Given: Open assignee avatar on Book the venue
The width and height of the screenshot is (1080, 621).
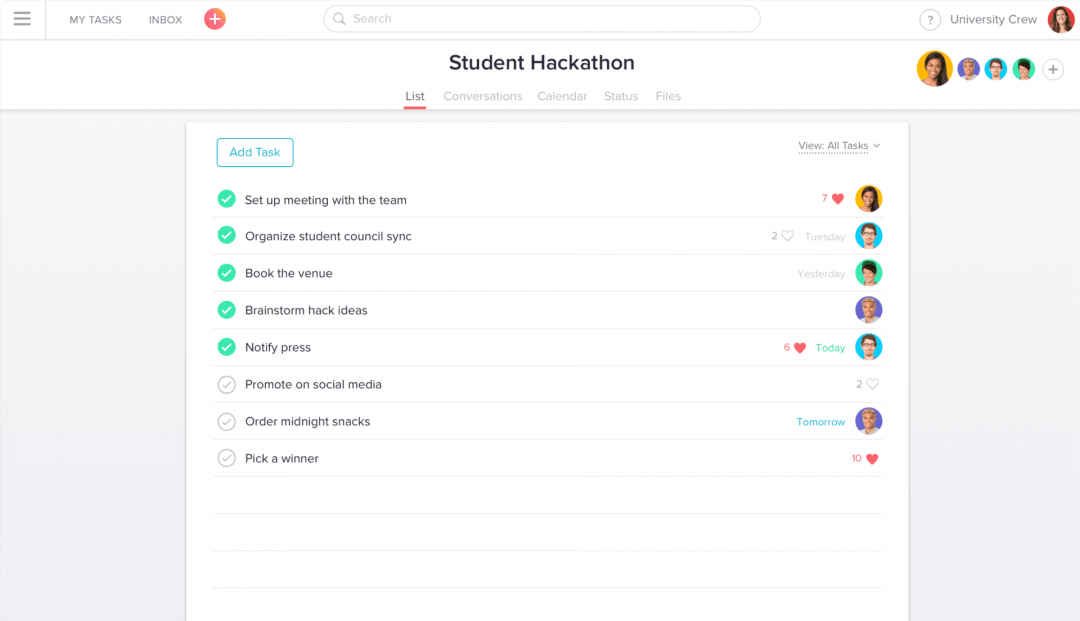Looking at the screenshot, I should point(869,273).
